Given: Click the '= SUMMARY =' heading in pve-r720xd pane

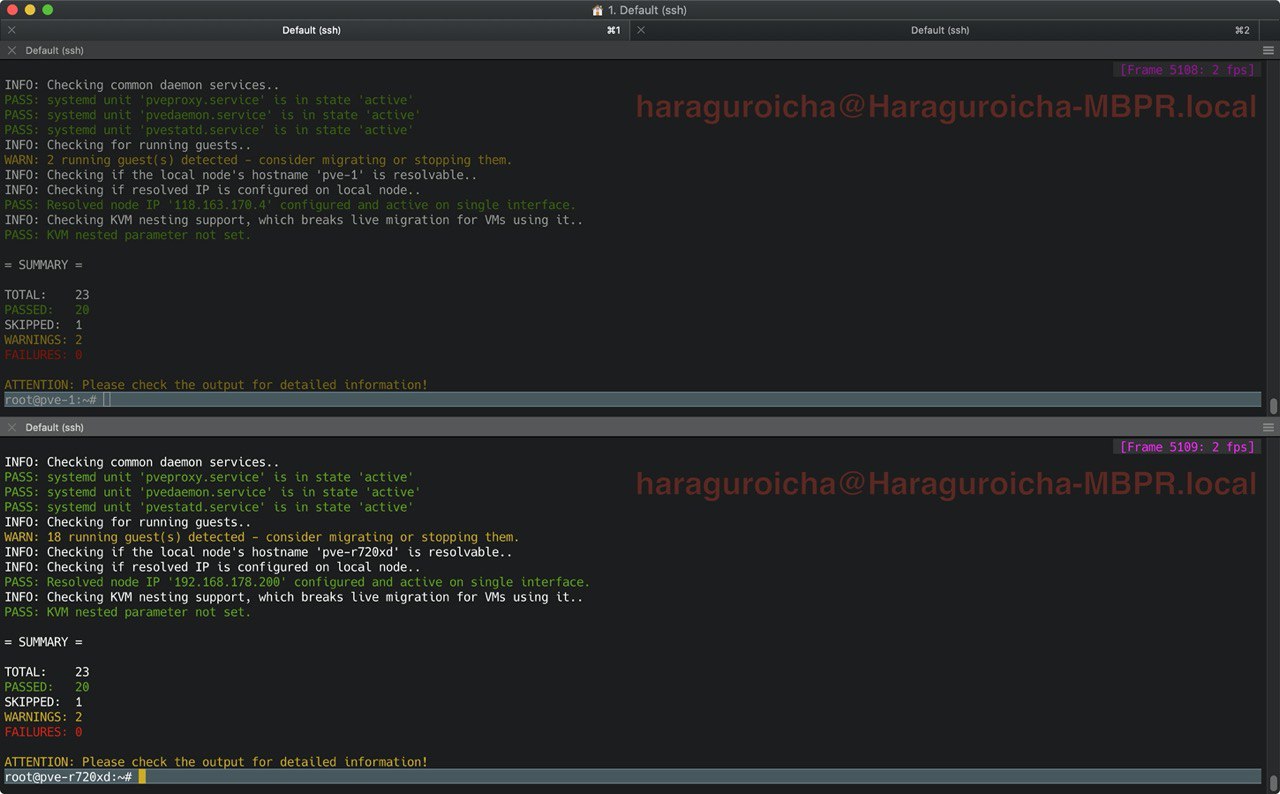Looking at the screenshot, I should (x=44, y=642).
